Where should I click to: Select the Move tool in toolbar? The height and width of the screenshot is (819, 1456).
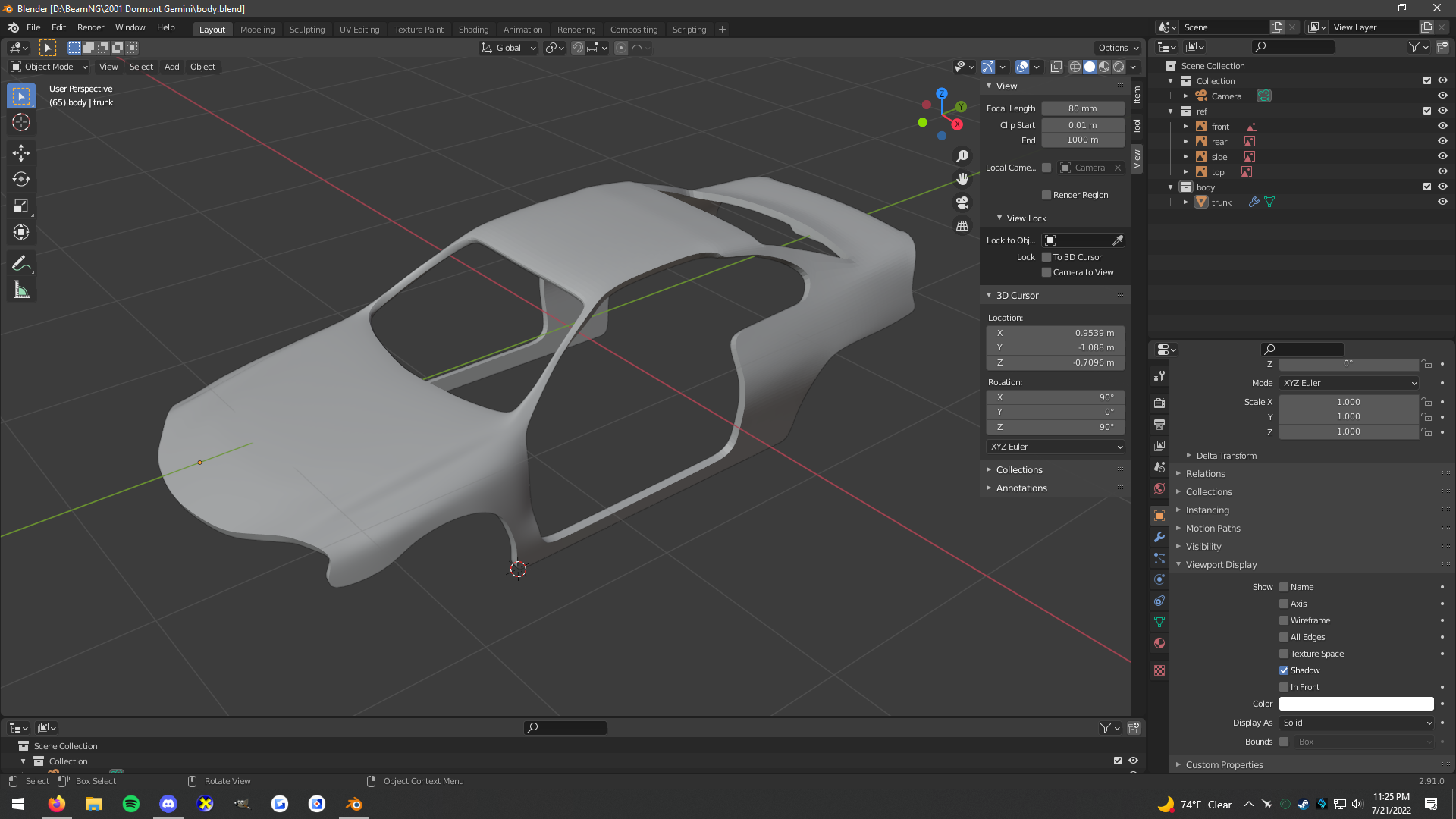point(21,152)
